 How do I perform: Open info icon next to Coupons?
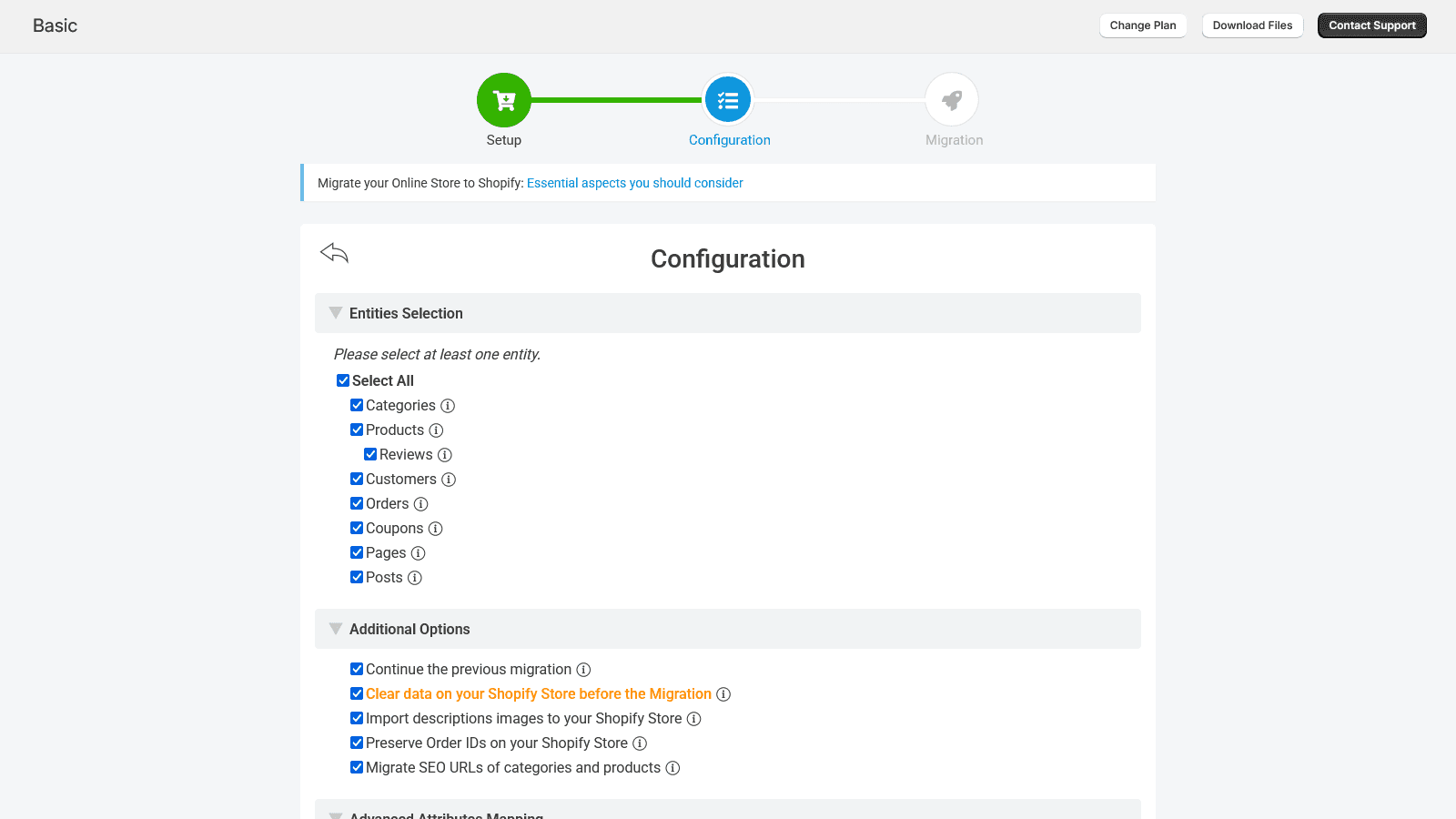click(x=436, y=529)
